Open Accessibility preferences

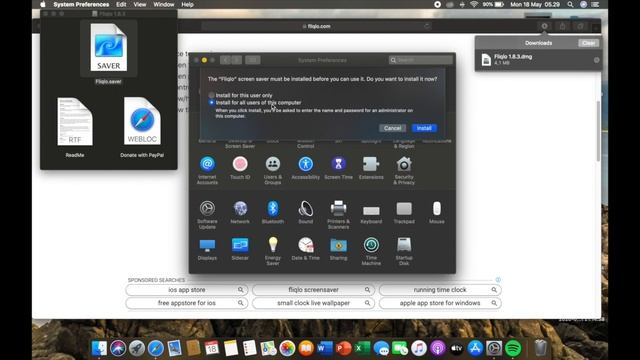click(x=305, y=168)
